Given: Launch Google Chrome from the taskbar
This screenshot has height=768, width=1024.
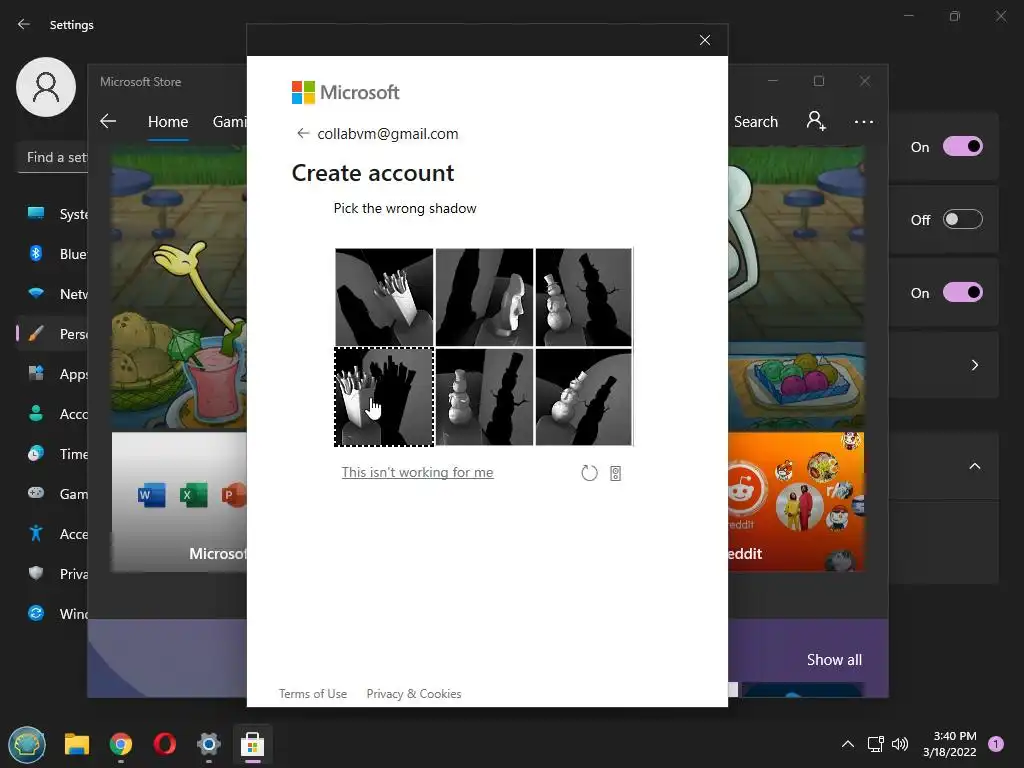Looking at the screenshot, I should coord(121,744).
